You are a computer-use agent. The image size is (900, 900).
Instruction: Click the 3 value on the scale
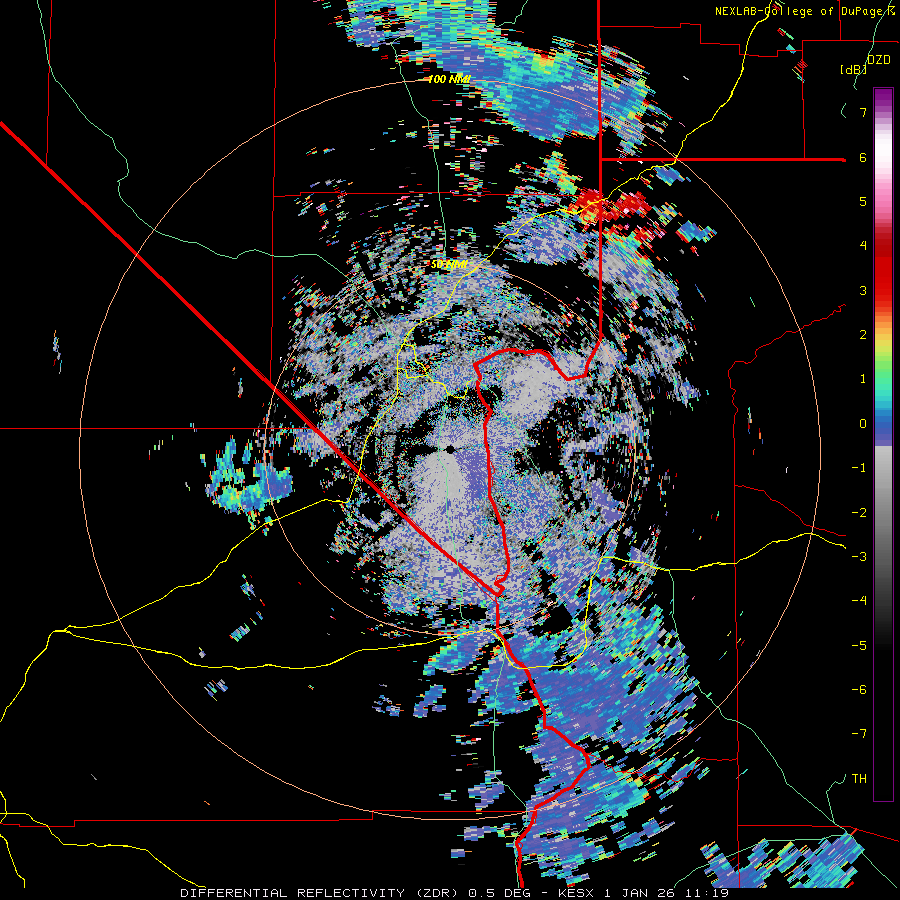pos(863,290)
